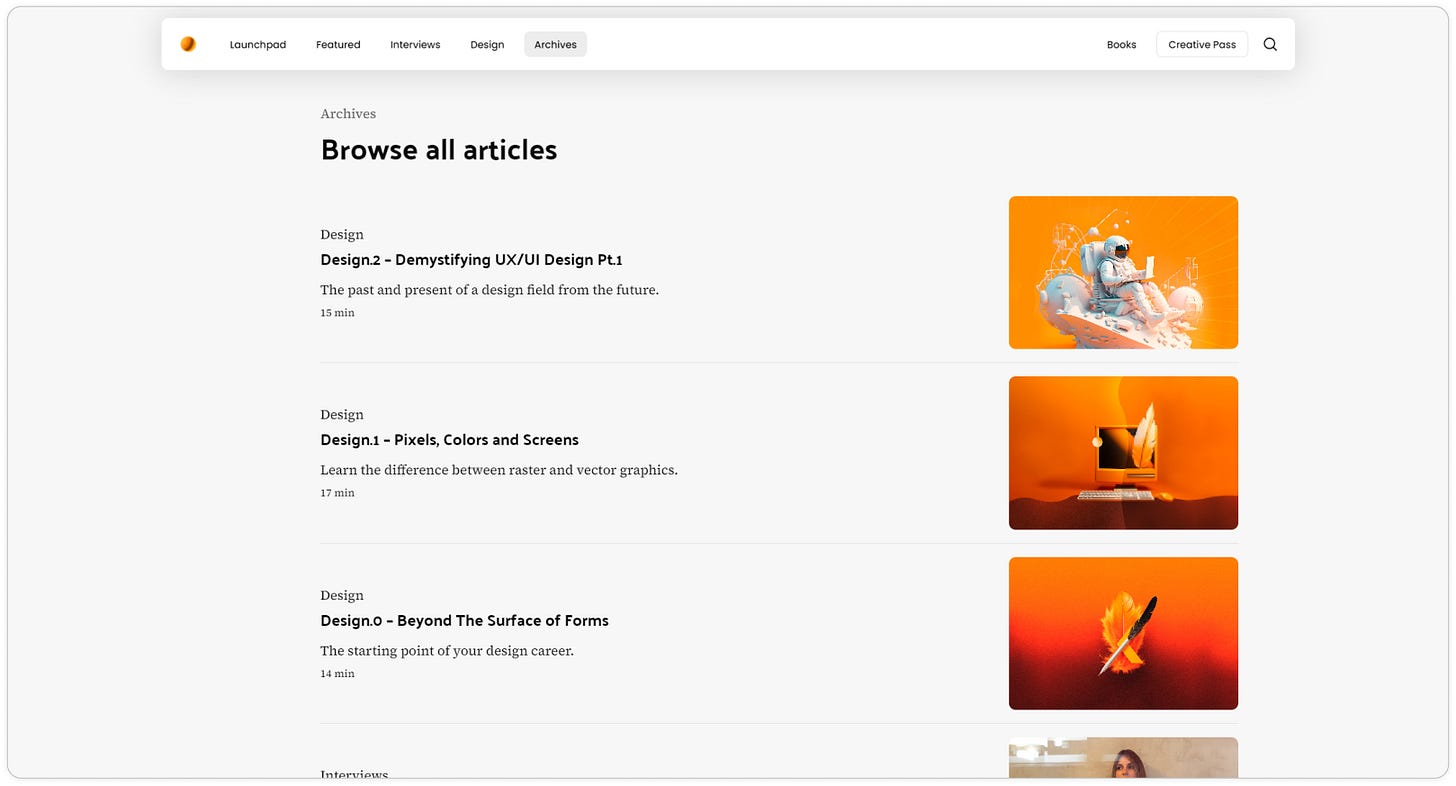Click the orange sphere site logo
1456x786 pixels.
click(188, 44)
